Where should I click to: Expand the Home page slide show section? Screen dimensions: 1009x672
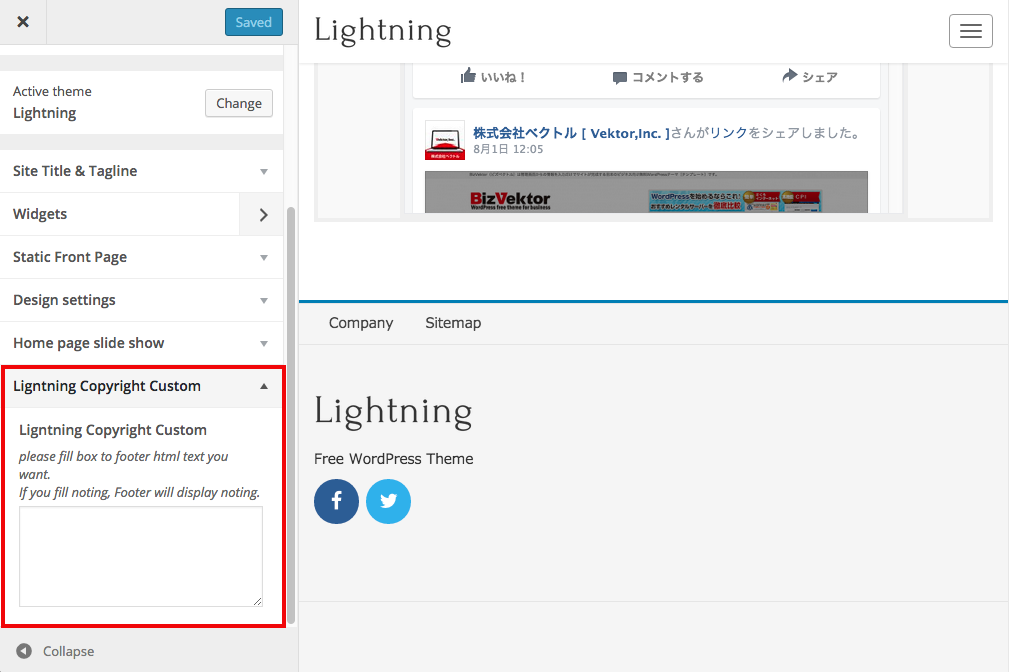pos(142,344)
